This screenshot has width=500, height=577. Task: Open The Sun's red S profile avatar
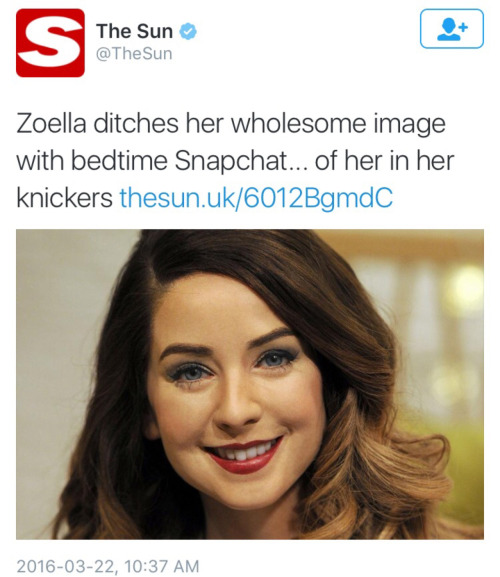point(50,43)
